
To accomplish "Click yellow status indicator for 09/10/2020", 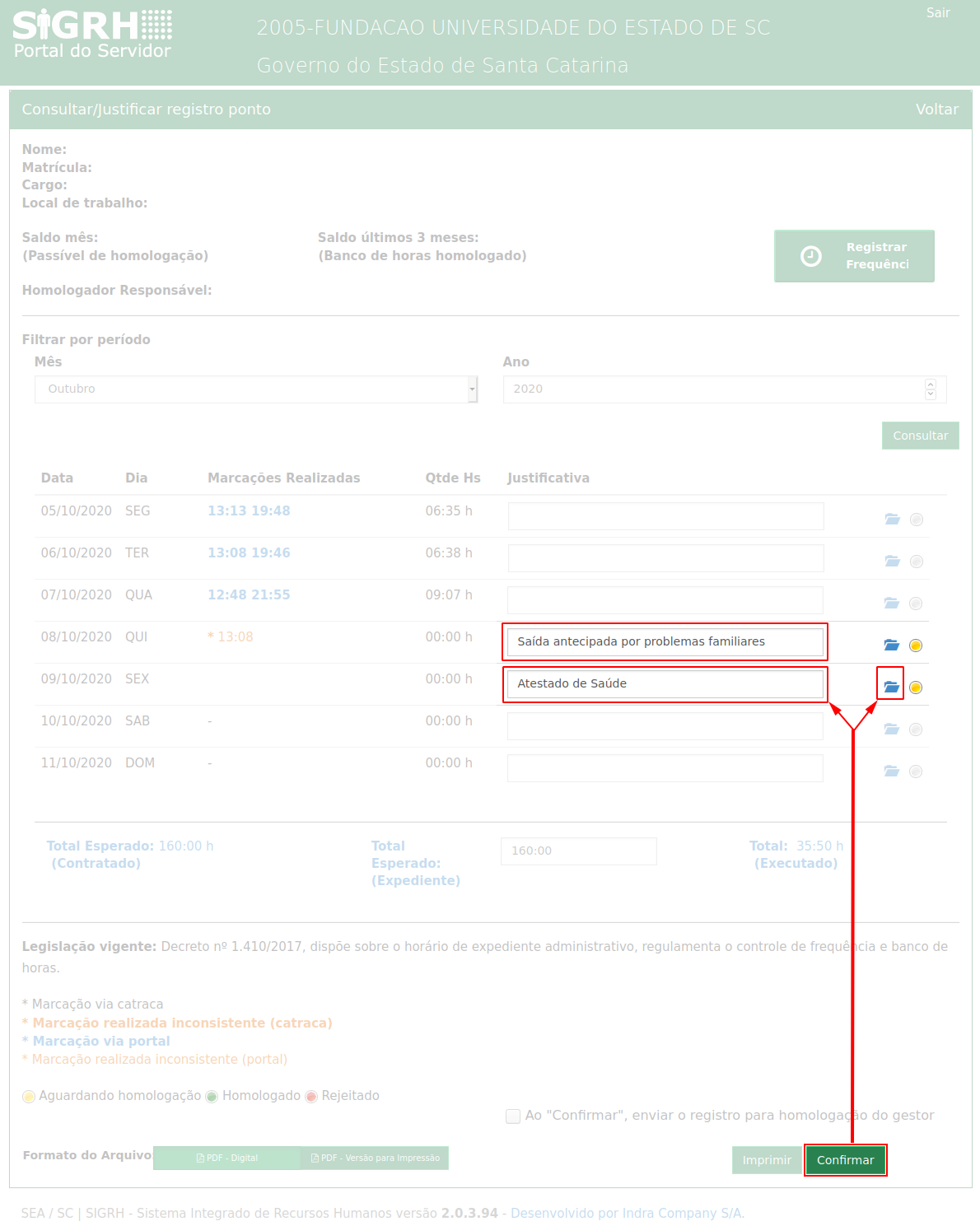I will (x=916, y=688).
